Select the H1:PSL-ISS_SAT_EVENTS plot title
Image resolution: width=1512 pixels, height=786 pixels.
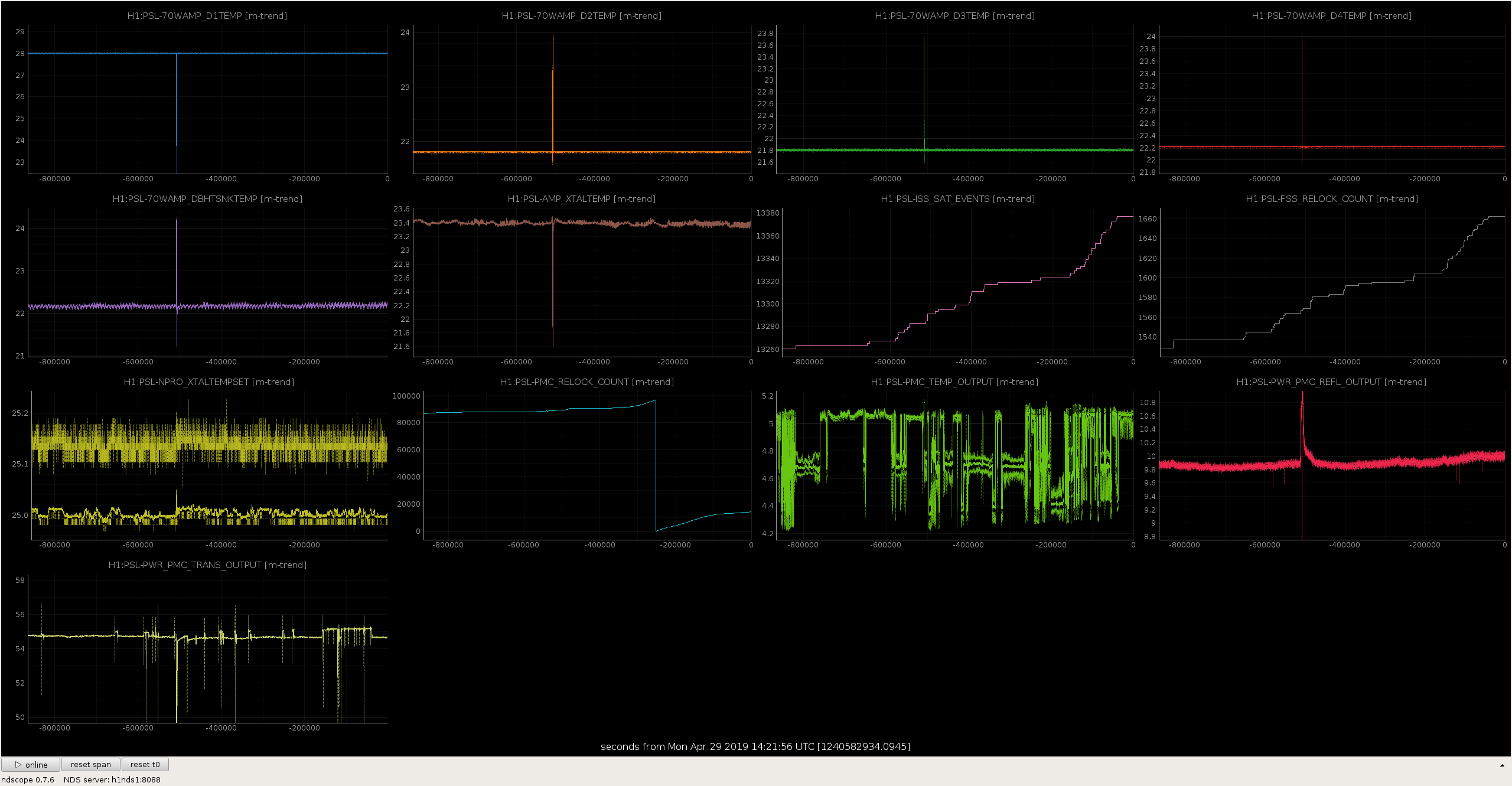pyautogui.click(x=958, y=199)
